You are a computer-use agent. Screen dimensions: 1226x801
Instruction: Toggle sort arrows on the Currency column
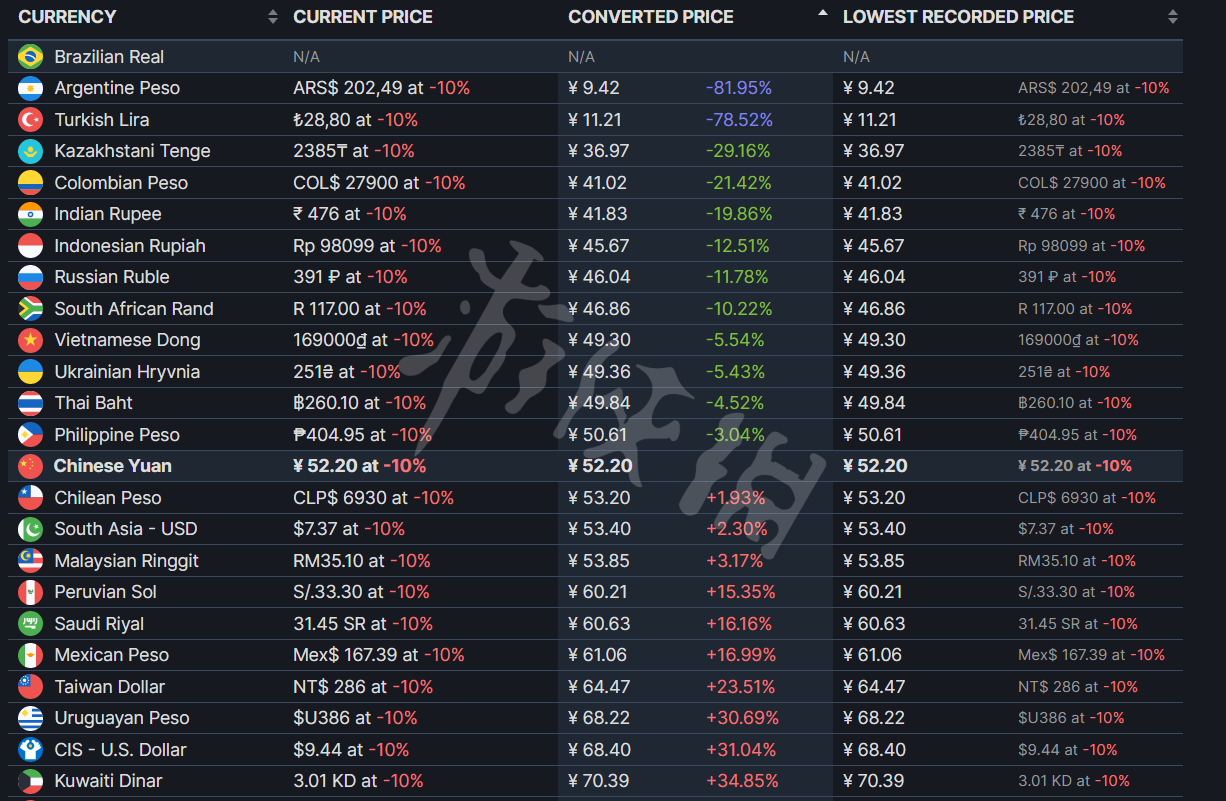point(273,17)
